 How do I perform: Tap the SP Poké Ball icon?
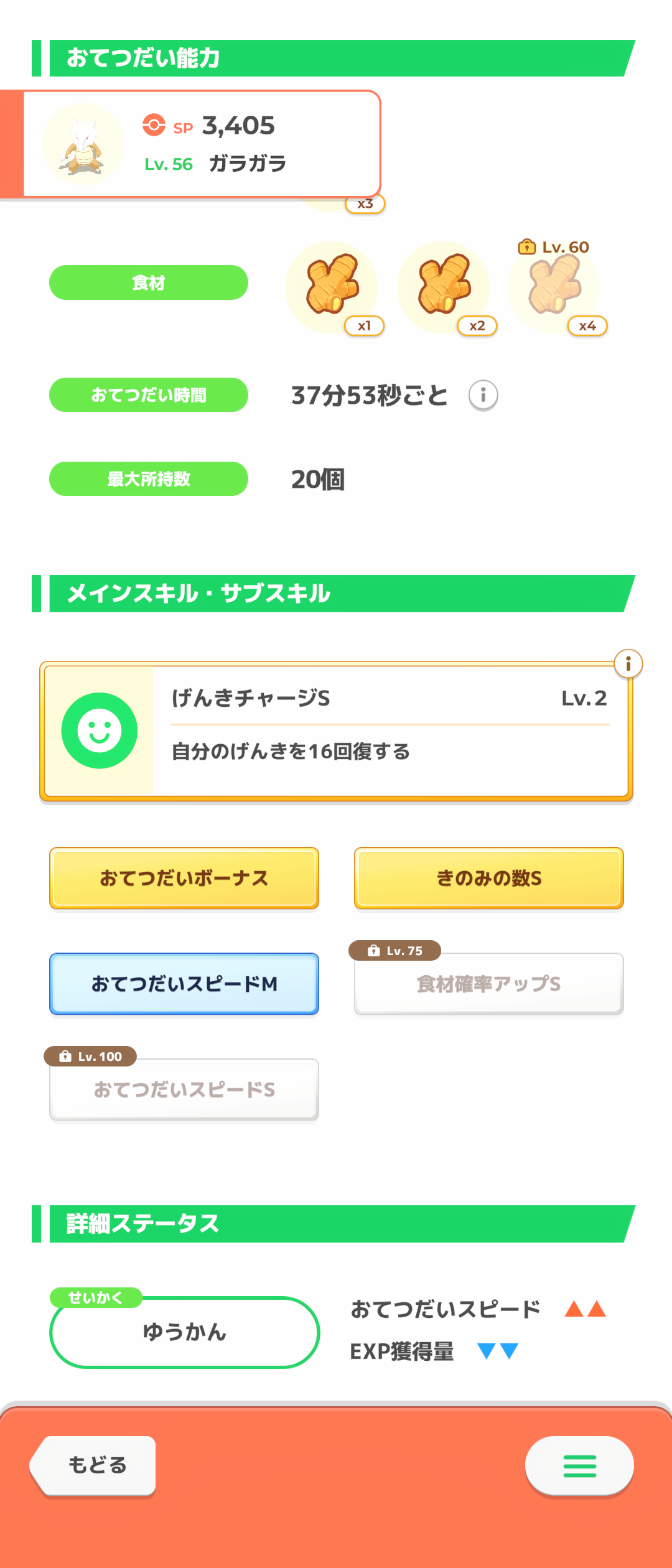pos(154,125)
